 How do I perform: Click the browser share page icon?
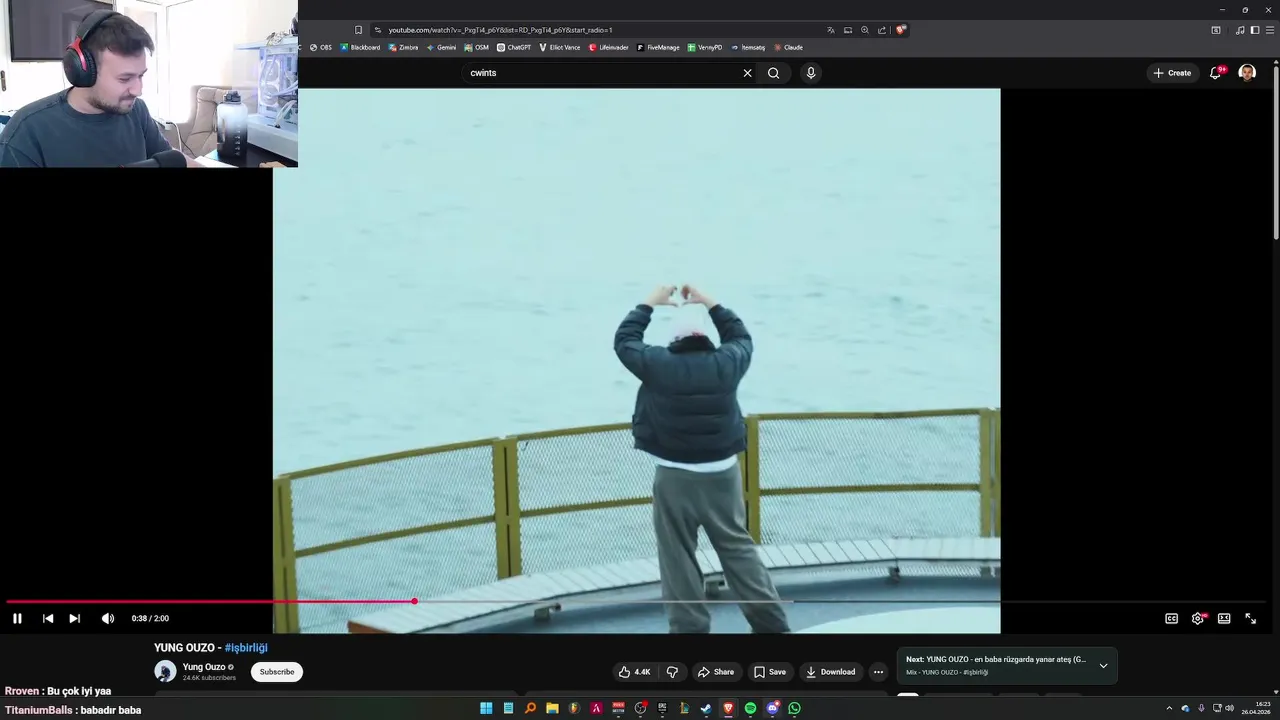[882, 30]
